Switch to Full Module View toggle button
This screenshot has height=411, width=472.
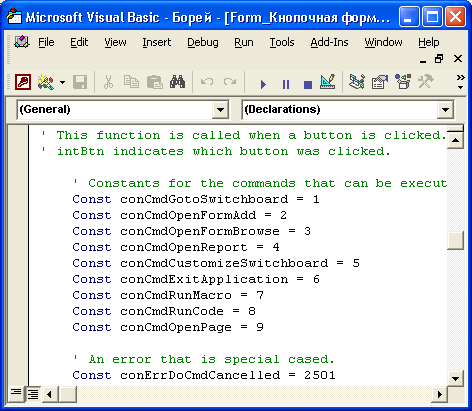click(x=33, y=395)
